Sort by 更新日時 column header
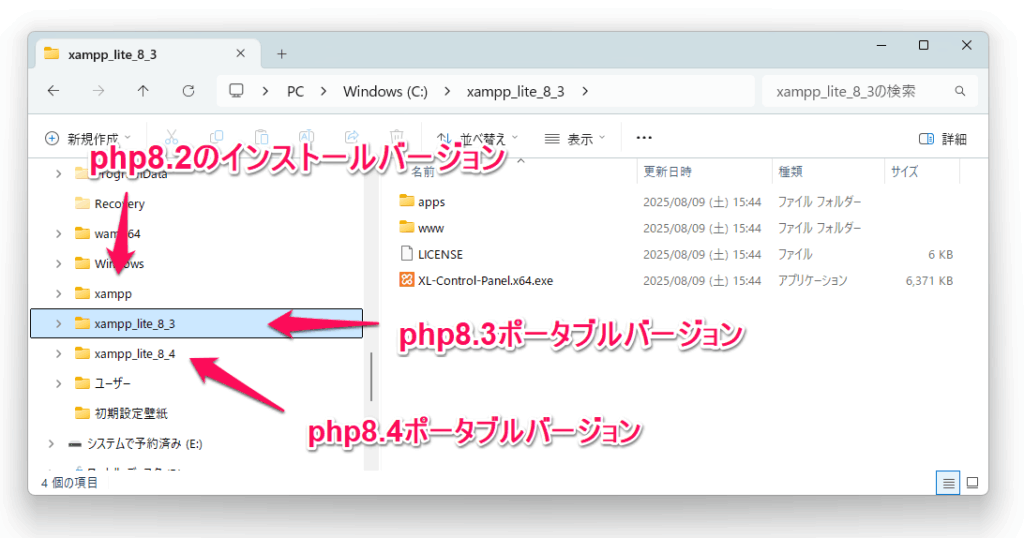 pos(667,172)
